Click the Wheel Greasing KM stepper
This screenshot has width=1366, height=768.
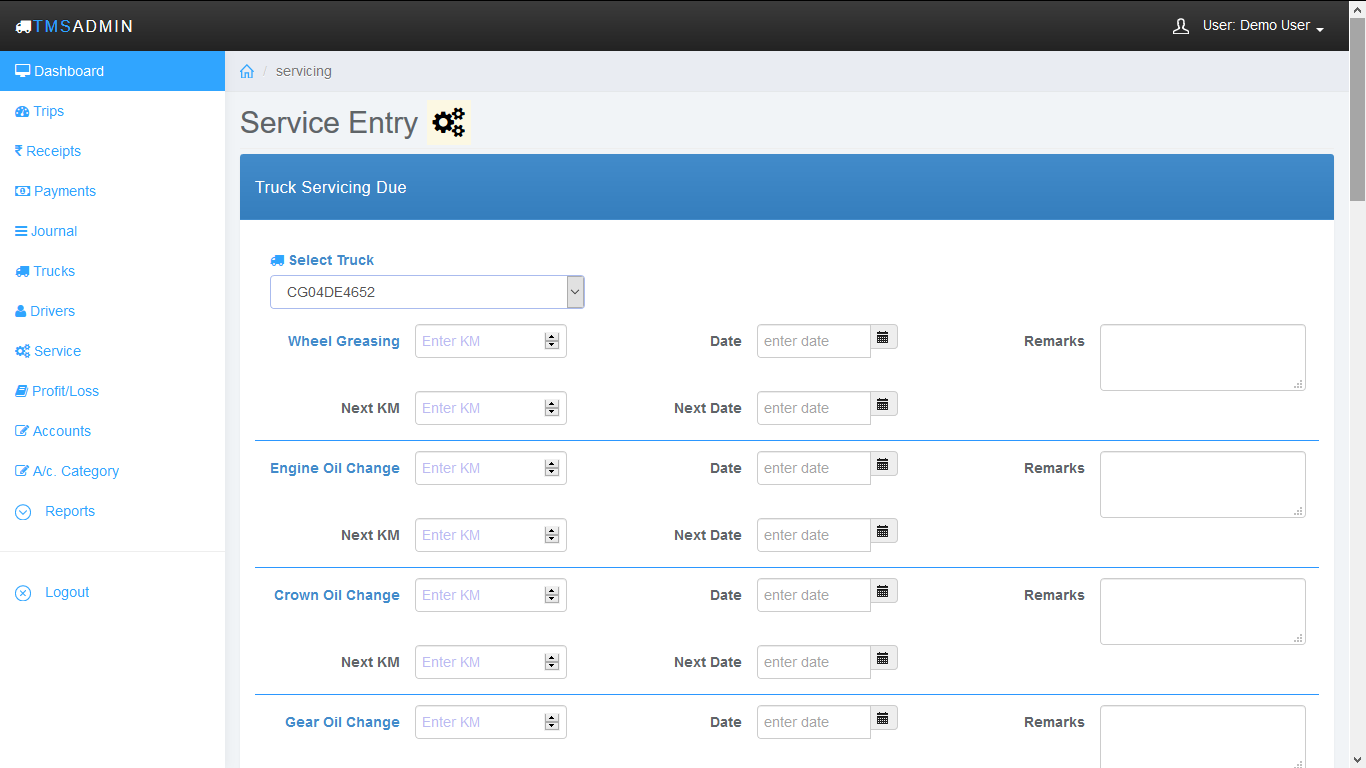click(x=552, y=341)
